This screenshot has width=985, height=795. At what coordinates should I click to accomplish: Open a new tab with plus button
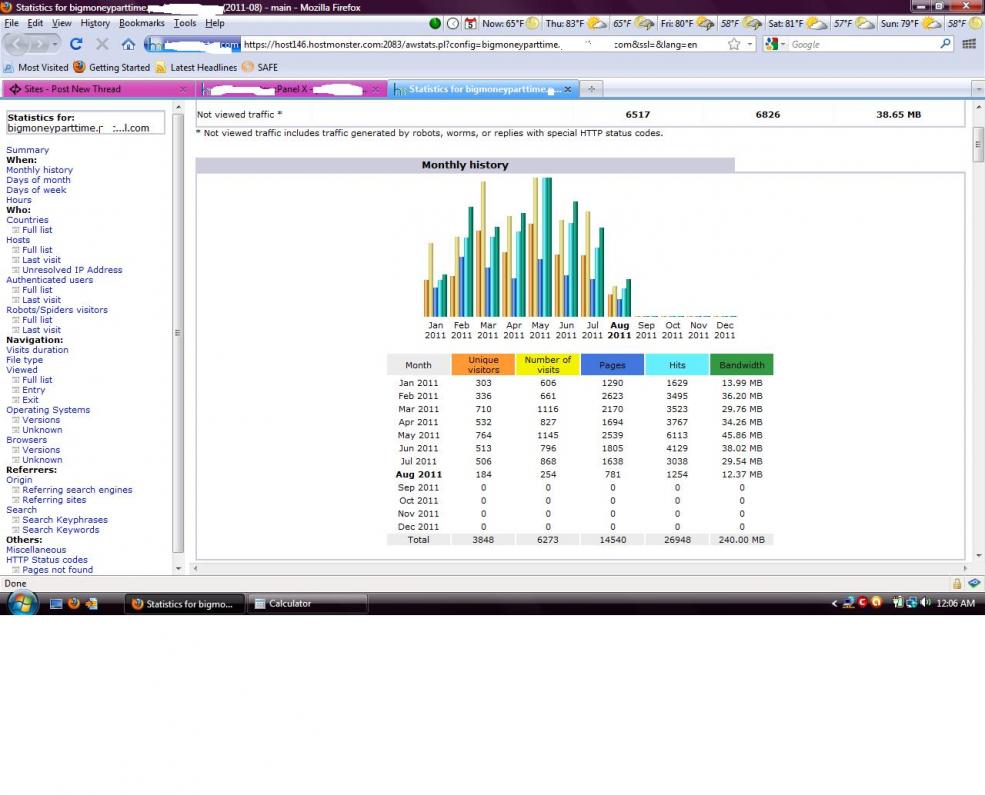click(x=591, y=89)
